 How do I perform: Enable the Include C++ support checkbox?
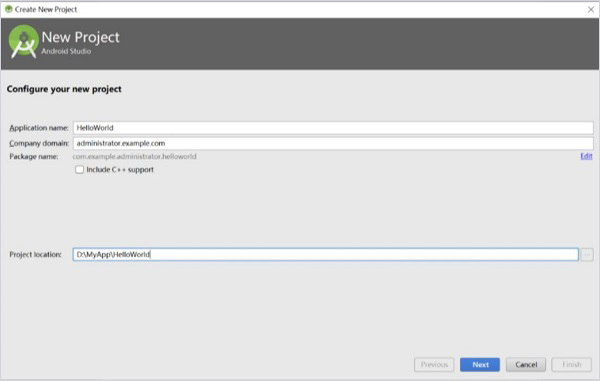point(79,169)
